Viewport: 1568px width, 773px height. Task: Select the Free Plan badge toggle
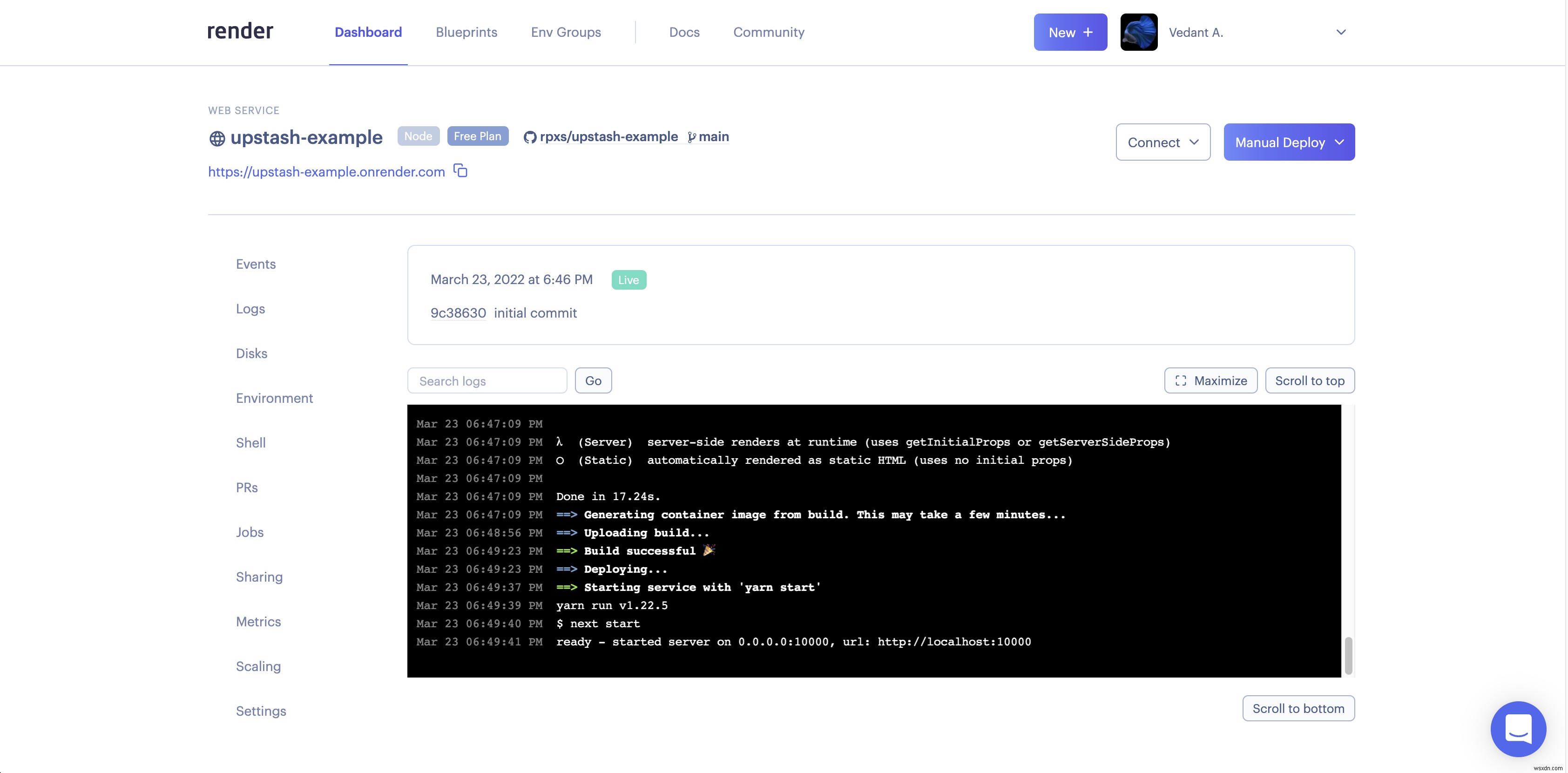pos(477,136)
